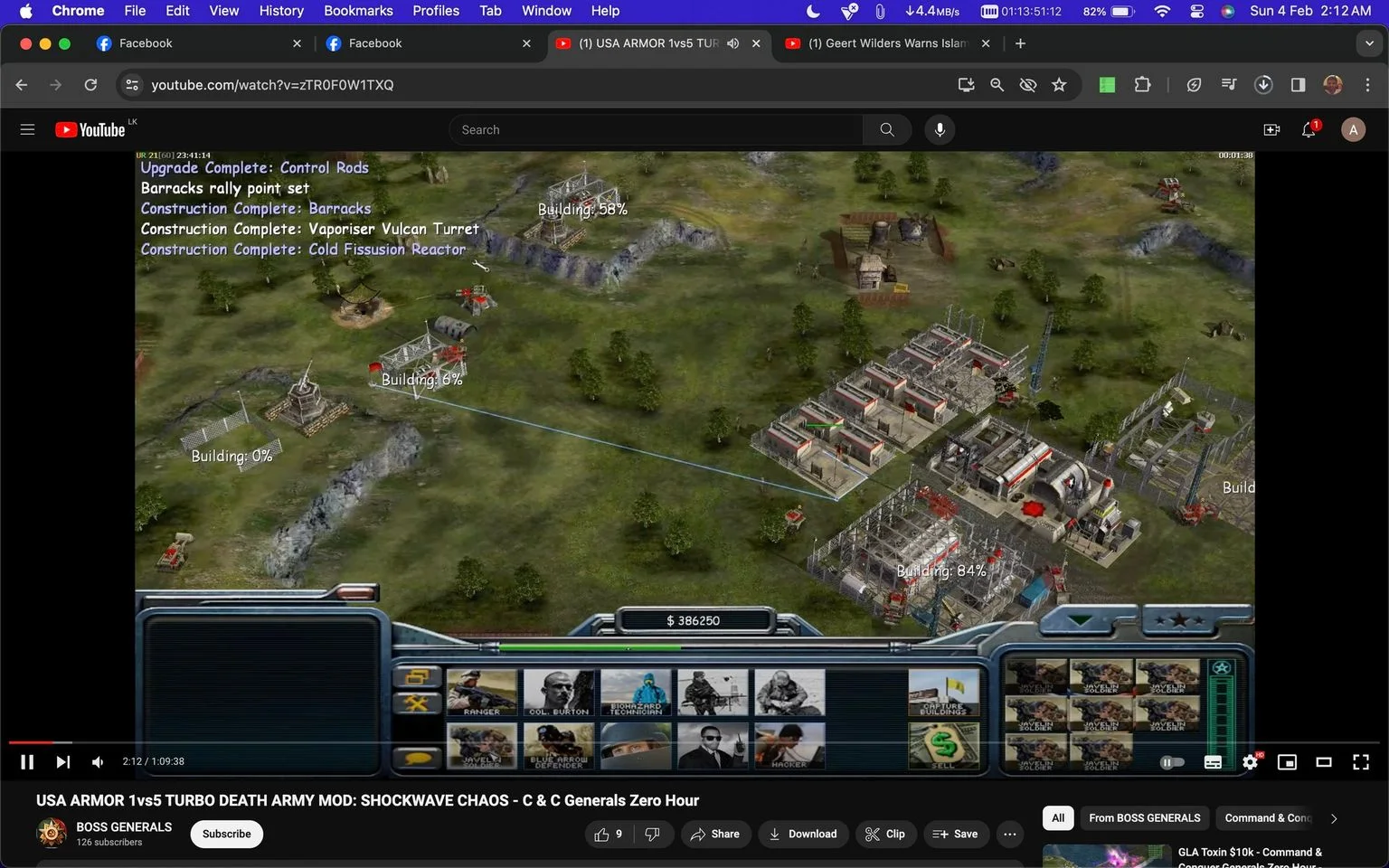Image resolution: width=1389 pixels, height=868 pixels.
Task: Expand more actions ellipsis menu
Action: click(1010, 835)
